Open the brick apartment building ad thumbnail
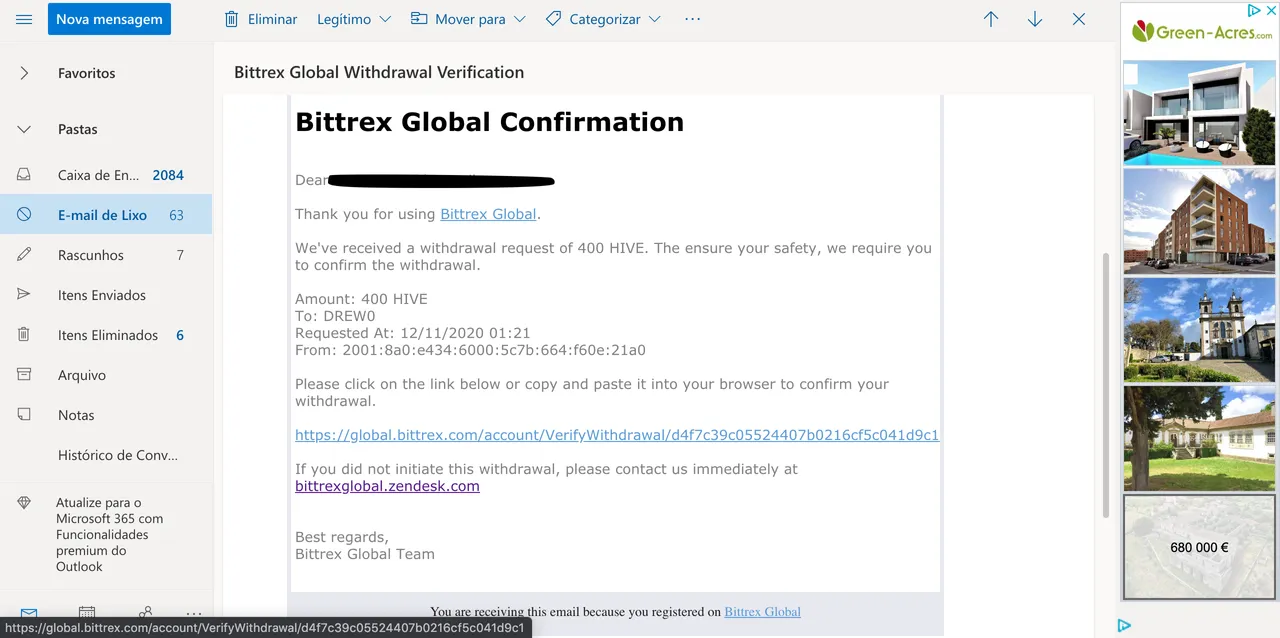 point(1200,221)
